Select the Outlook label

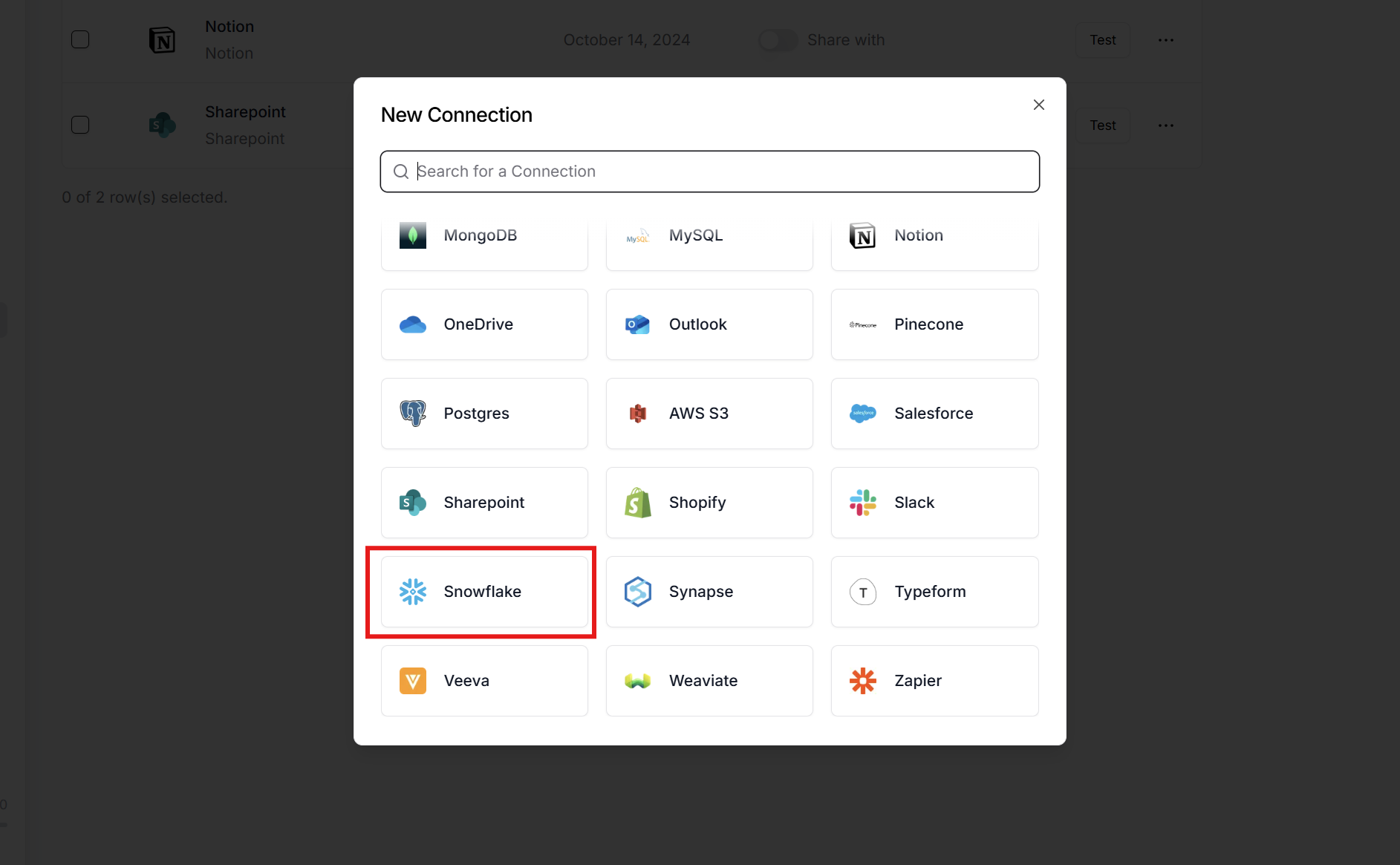[x=698, y=324]
